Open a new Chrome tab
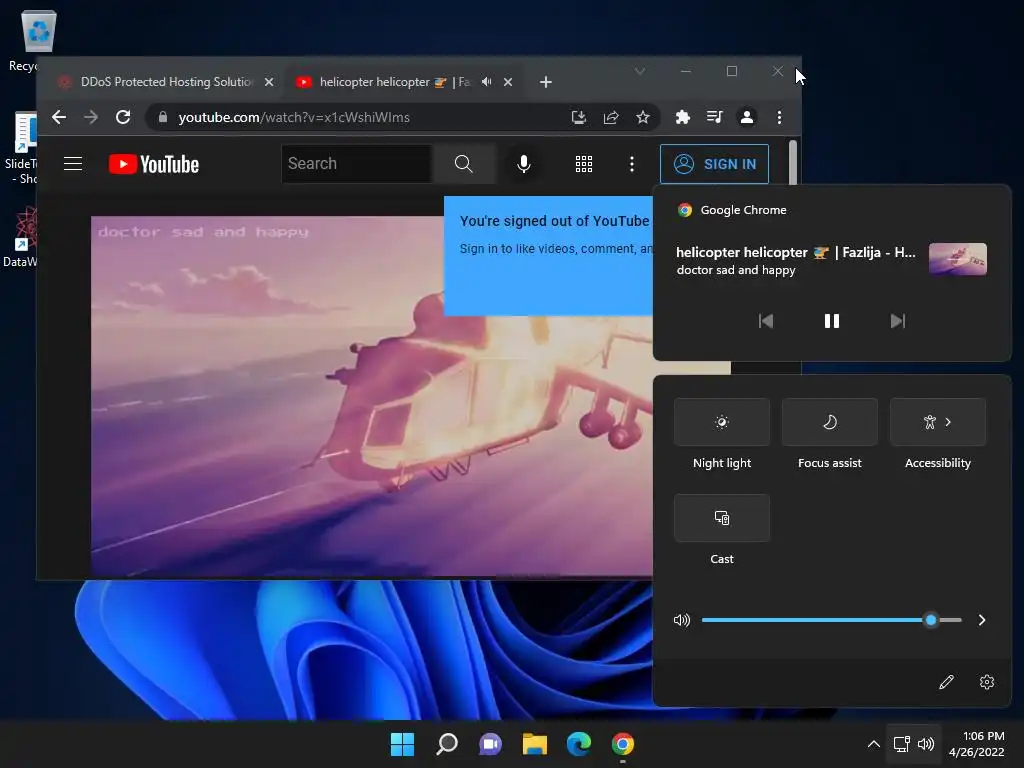Screen dimensions: 1024x768 tap(546, 82)
